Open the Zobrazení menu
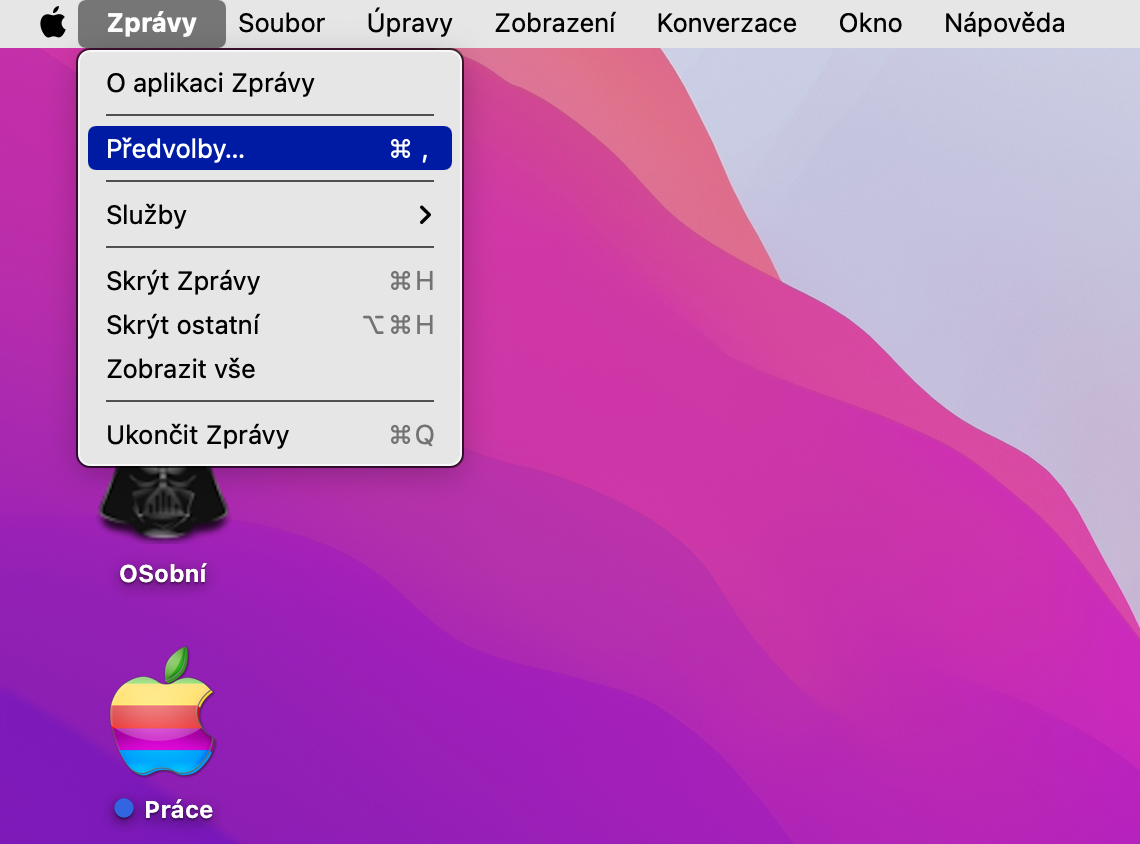This screenshot has width=1140, height=844. pyautogui.click(x=555, y=23)
